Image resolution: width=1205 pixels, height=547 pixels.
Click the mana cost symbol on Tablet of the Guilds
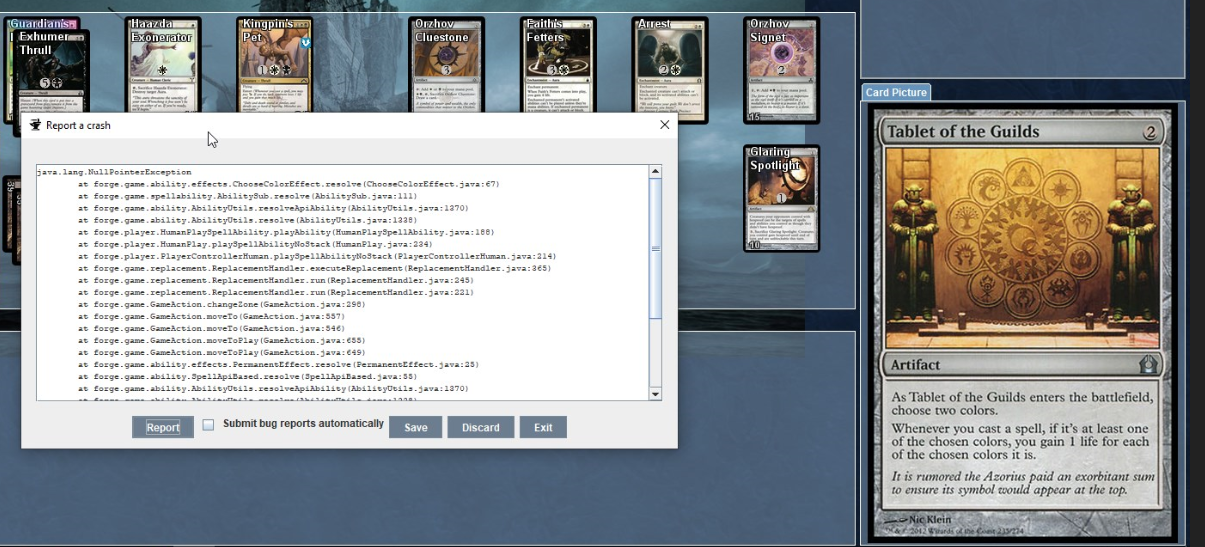point(1150,131)
